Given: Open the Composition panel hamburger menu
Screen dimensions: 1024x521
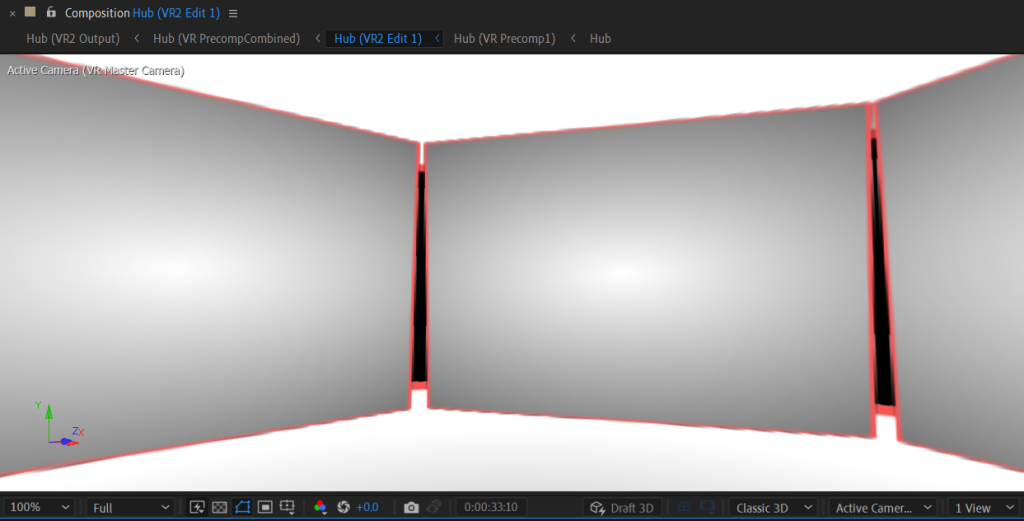Looking at the screenshot, I should pyautogui.click(x=233, y=13).
